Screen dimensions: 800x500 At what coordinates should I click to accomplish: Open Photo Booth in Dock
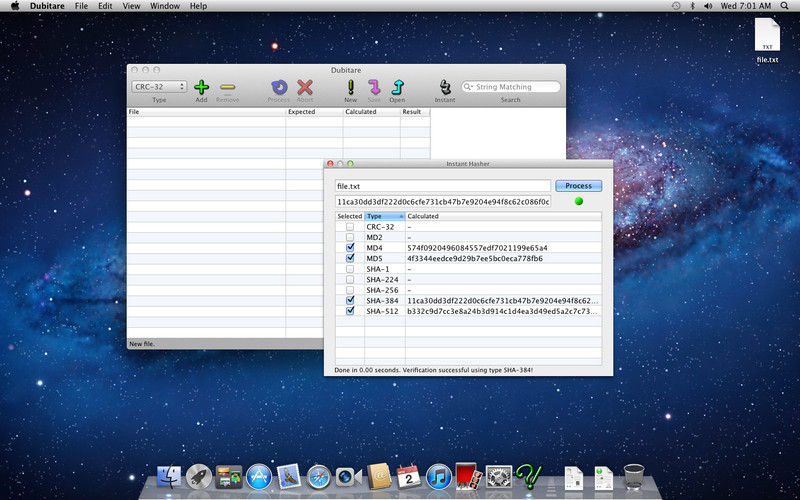[x=468, y=477]
